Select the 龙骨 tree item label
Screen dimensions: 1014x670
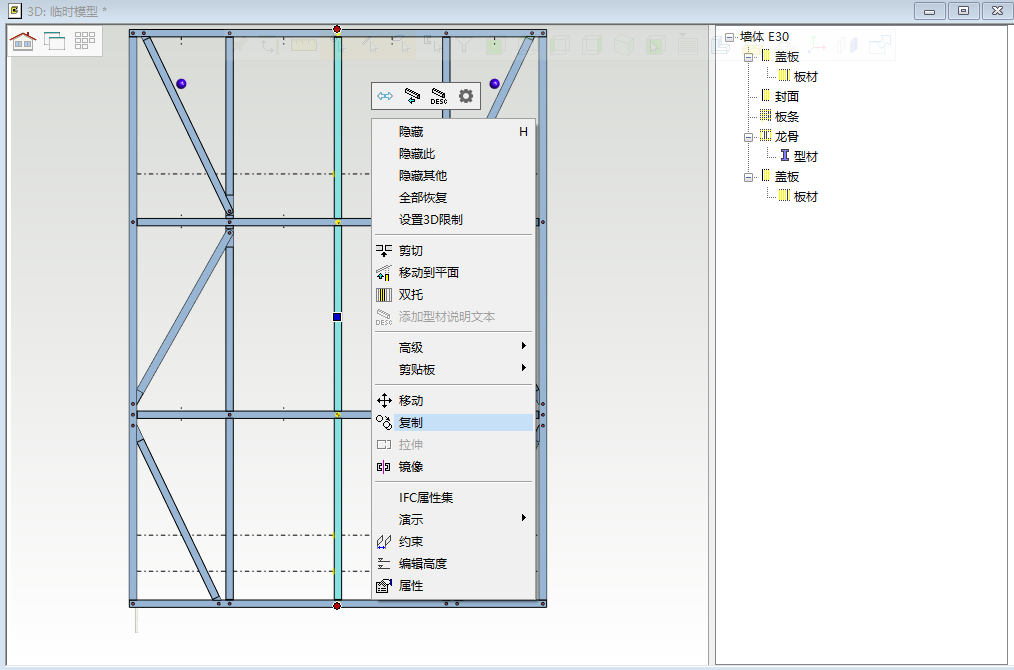787,137
